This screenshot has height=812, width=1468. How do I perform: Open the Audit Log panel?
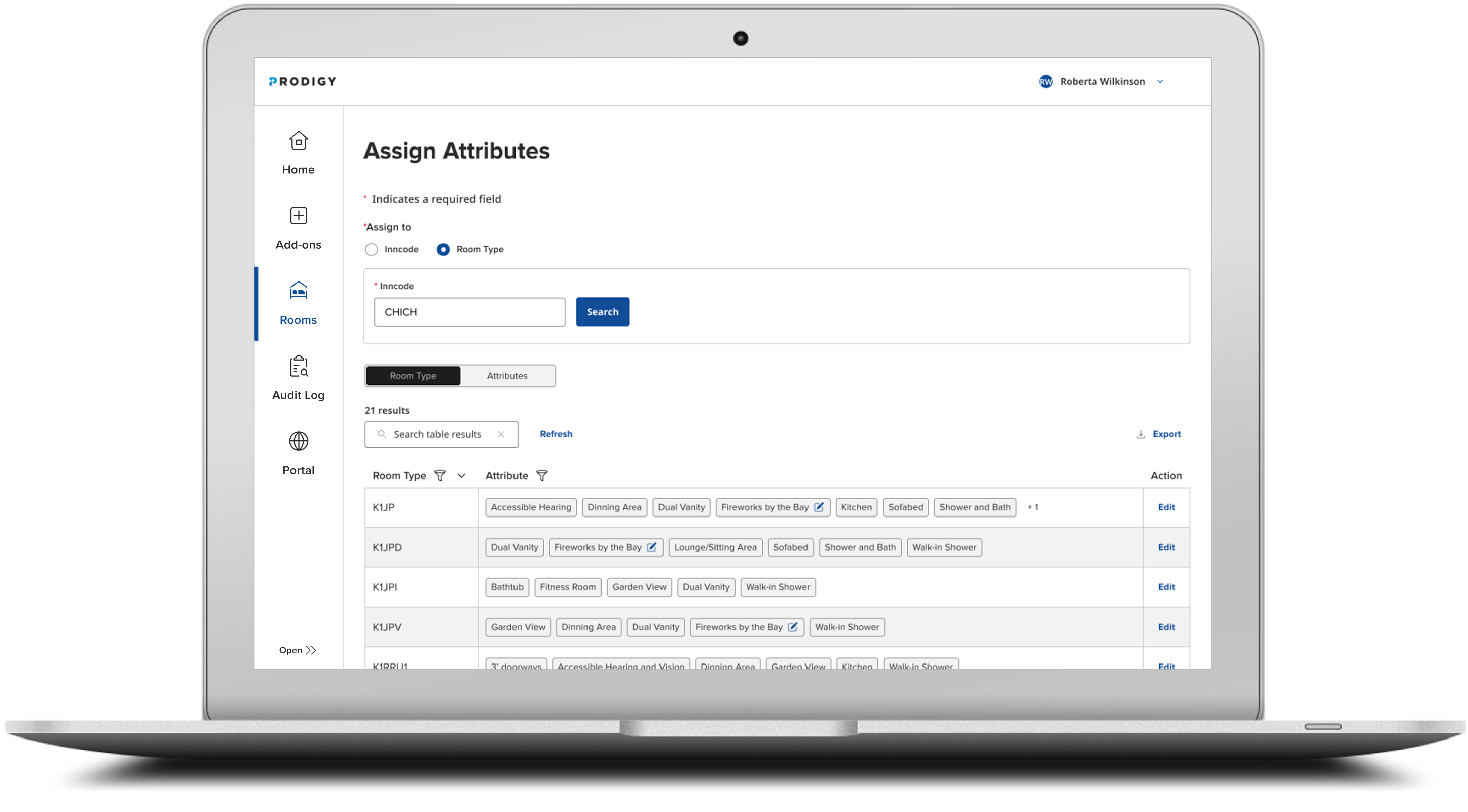pyautogui.click(x=298, y=367)
